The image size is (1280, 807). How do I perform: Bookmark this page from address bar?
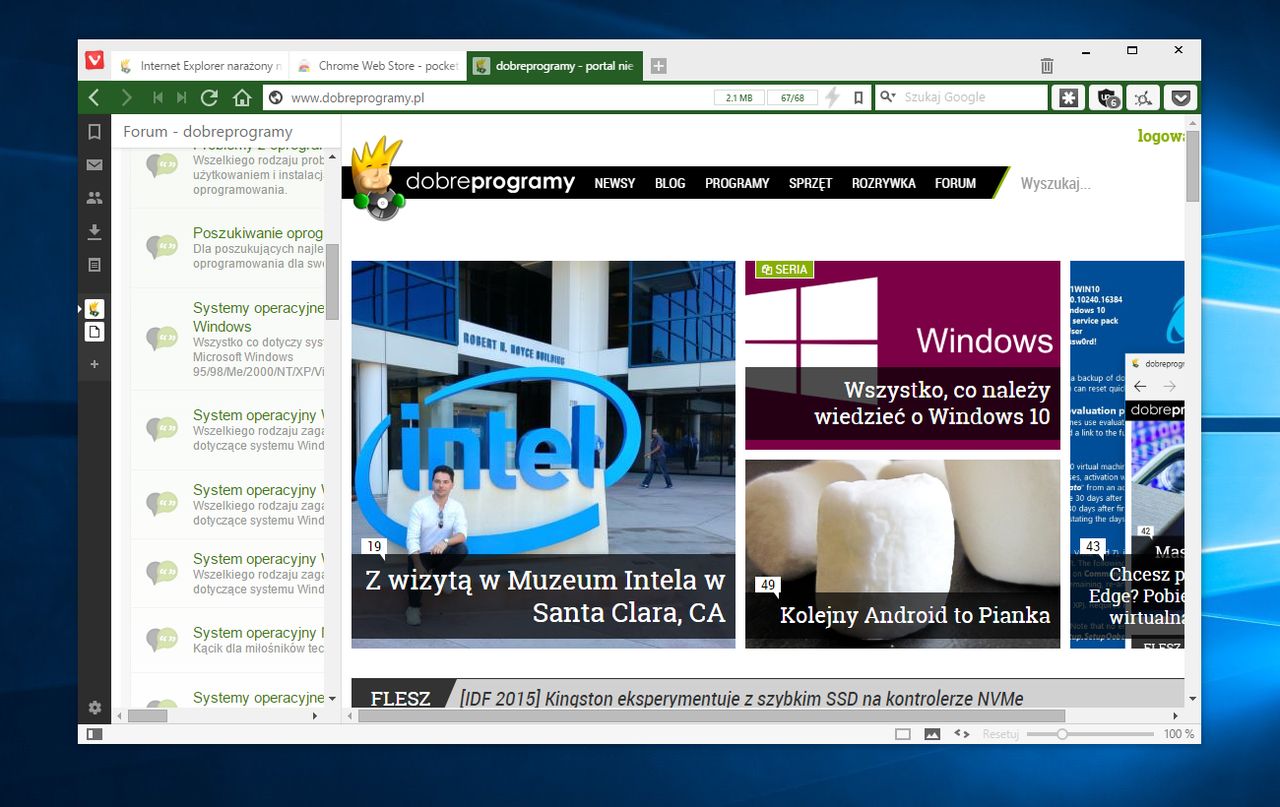click(858, 97)
